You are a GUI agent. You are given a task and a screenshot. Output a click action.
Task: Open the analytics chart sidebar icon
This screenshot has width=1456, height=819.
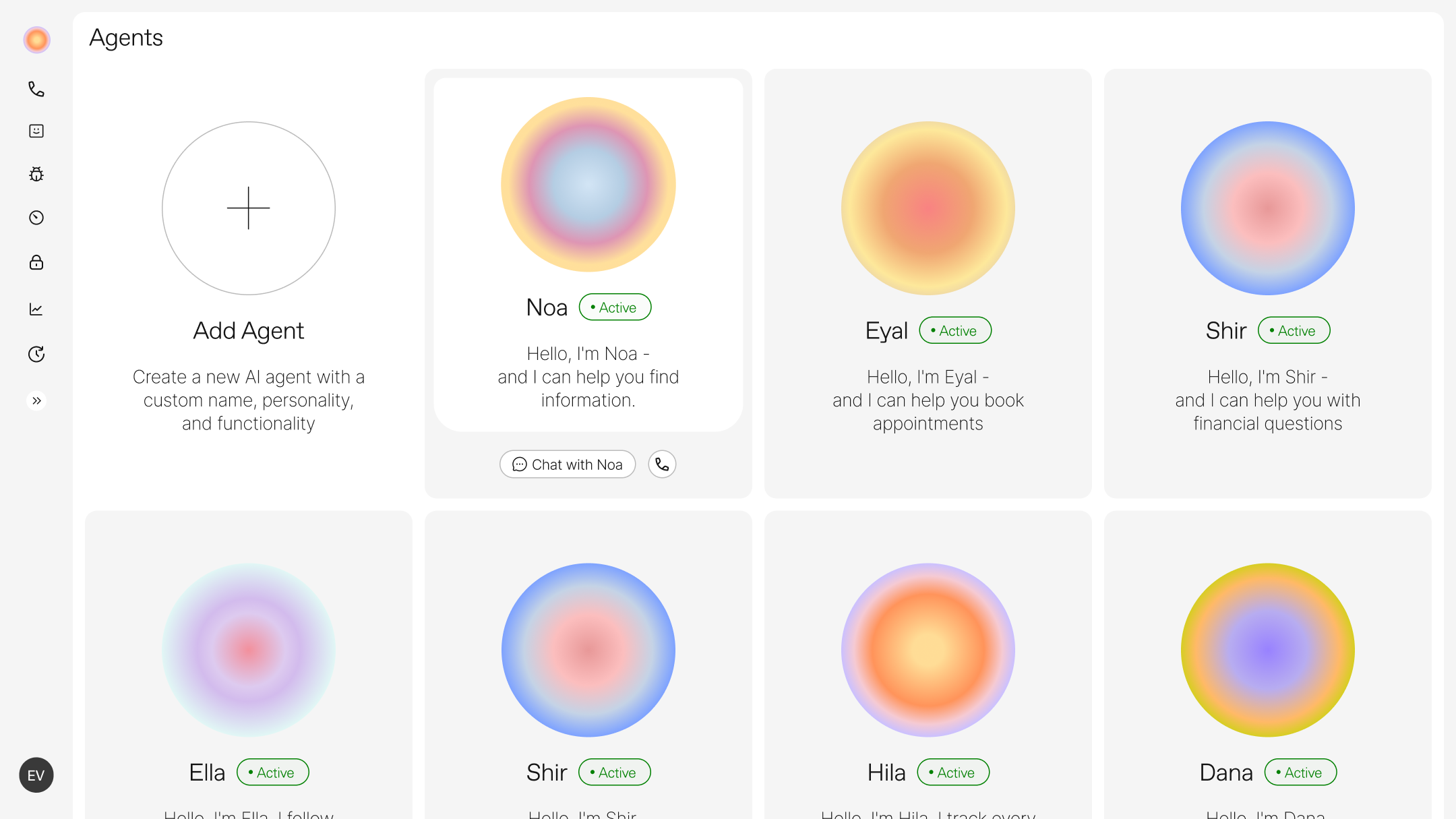[36, 309]
